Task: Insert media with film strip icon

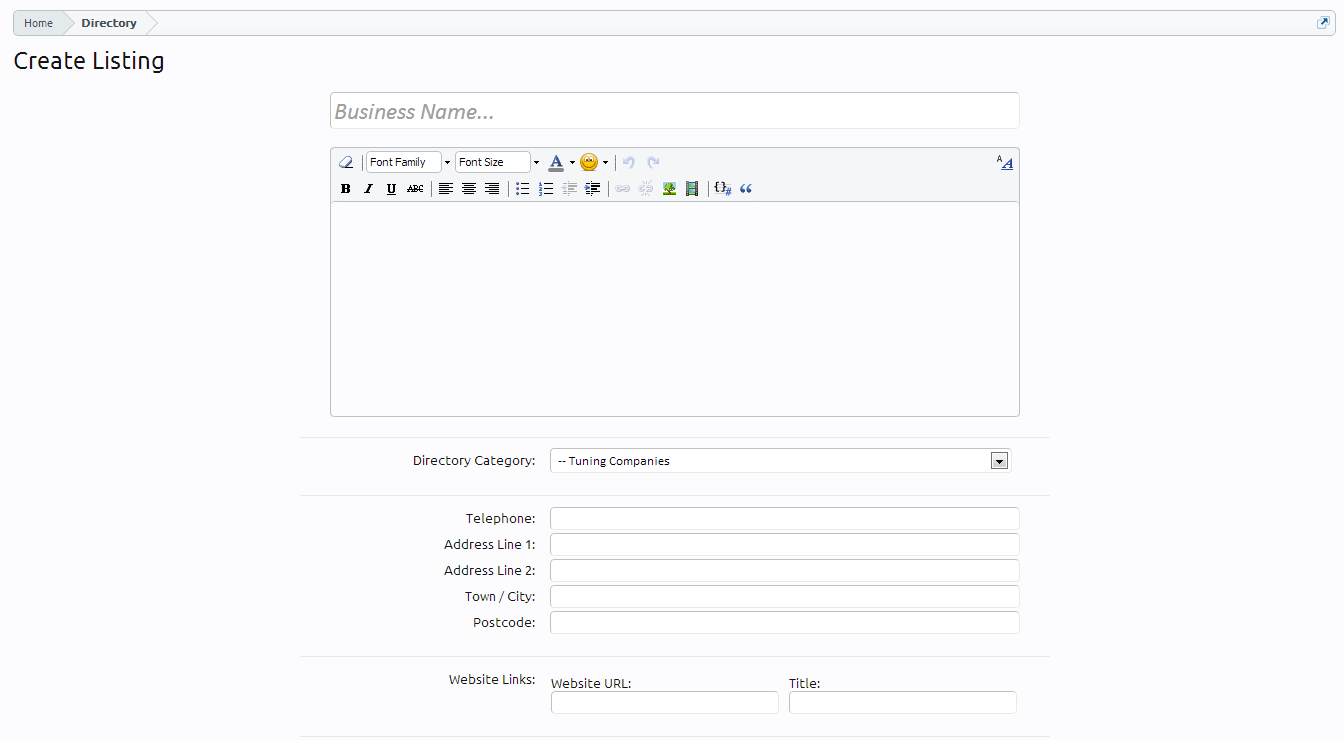Action: coord(692,188)
